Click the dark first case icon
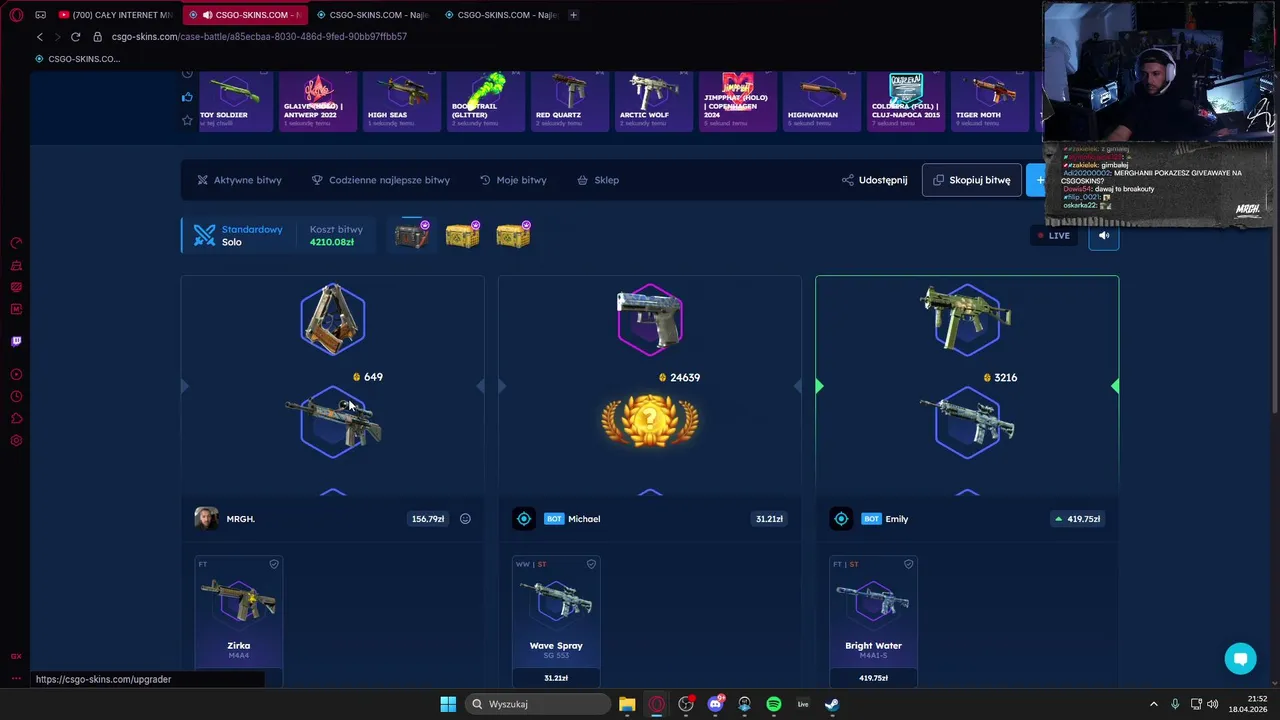Screen dimensions: 1280x720 click(x=411, y=235)
